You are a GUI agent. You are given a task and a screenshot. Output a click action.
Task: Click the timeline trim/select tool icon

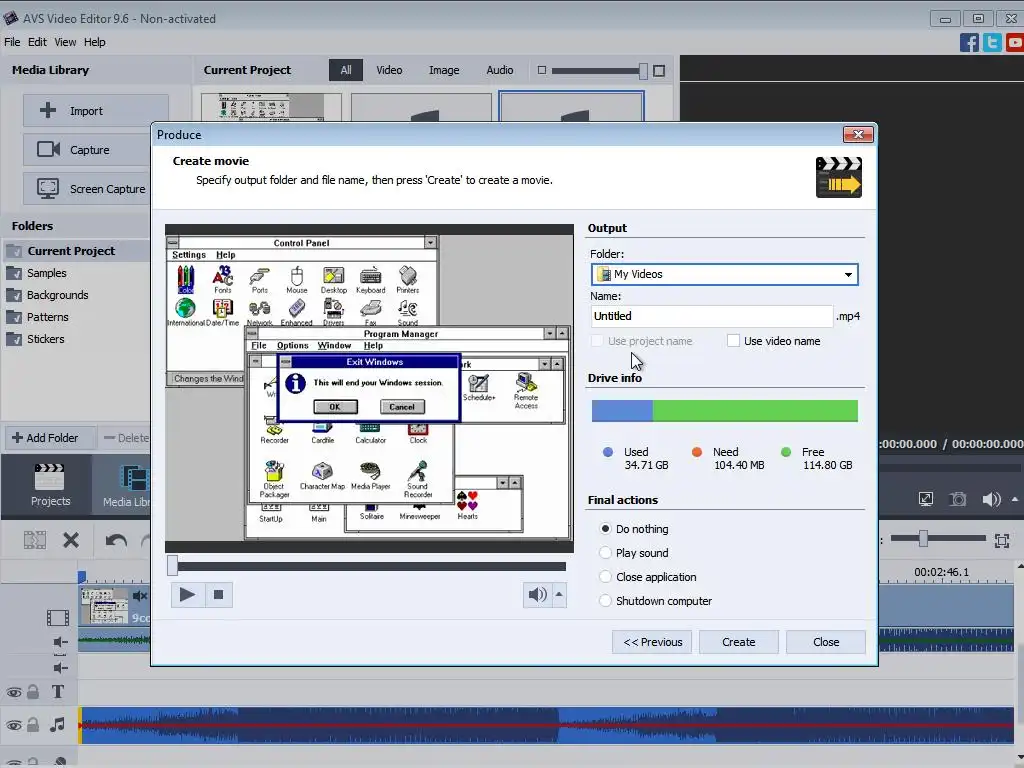[x=35, y=540]
